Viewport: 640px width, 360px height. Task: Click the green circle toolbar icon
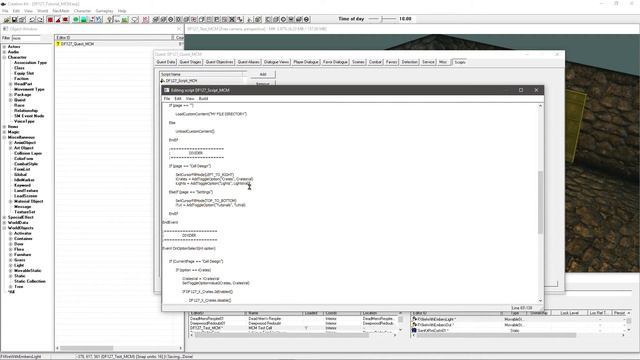[x=76, y=19]
